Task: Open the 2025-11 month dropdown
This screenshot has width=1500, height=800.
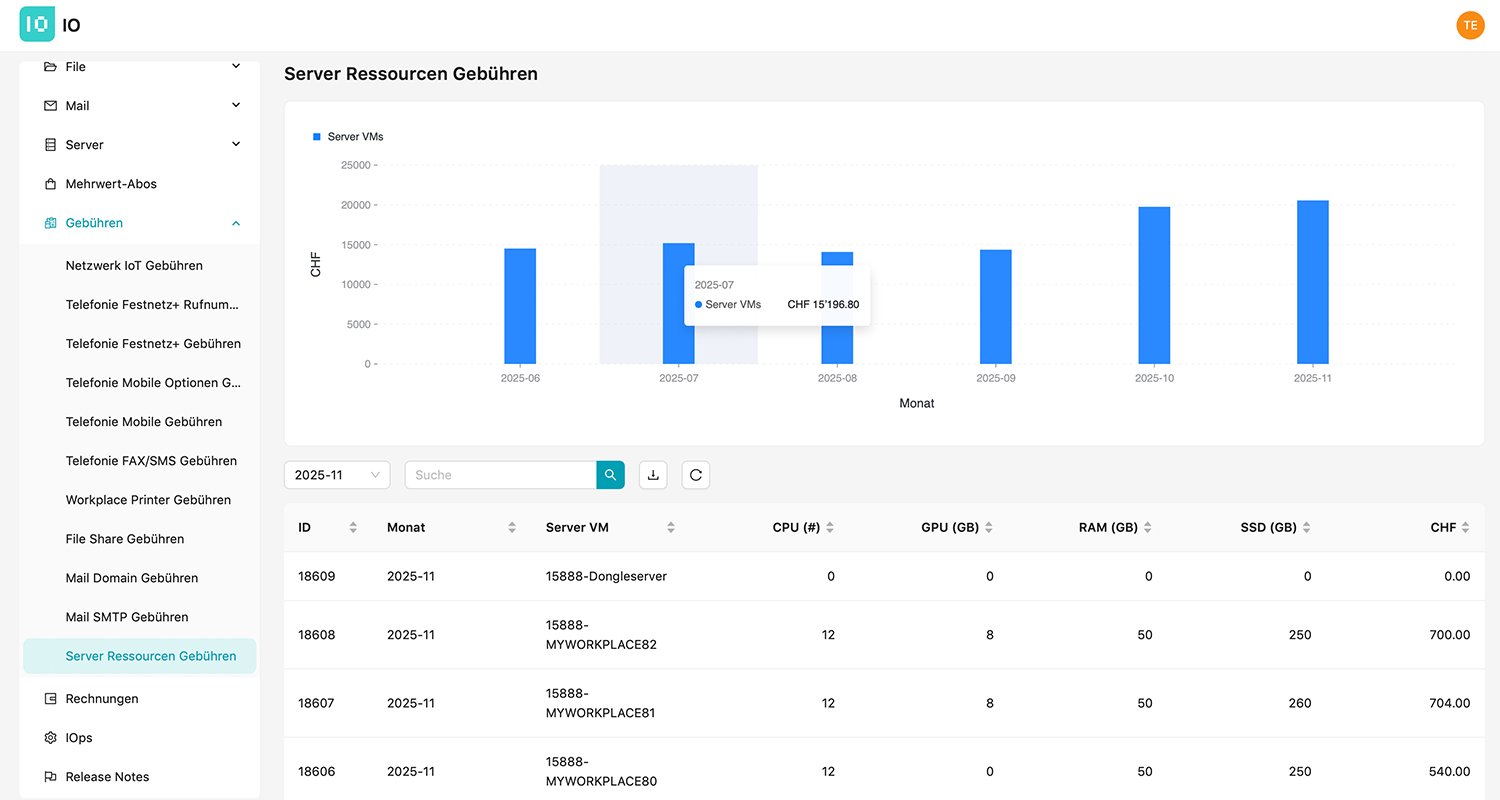Action: 337,475
